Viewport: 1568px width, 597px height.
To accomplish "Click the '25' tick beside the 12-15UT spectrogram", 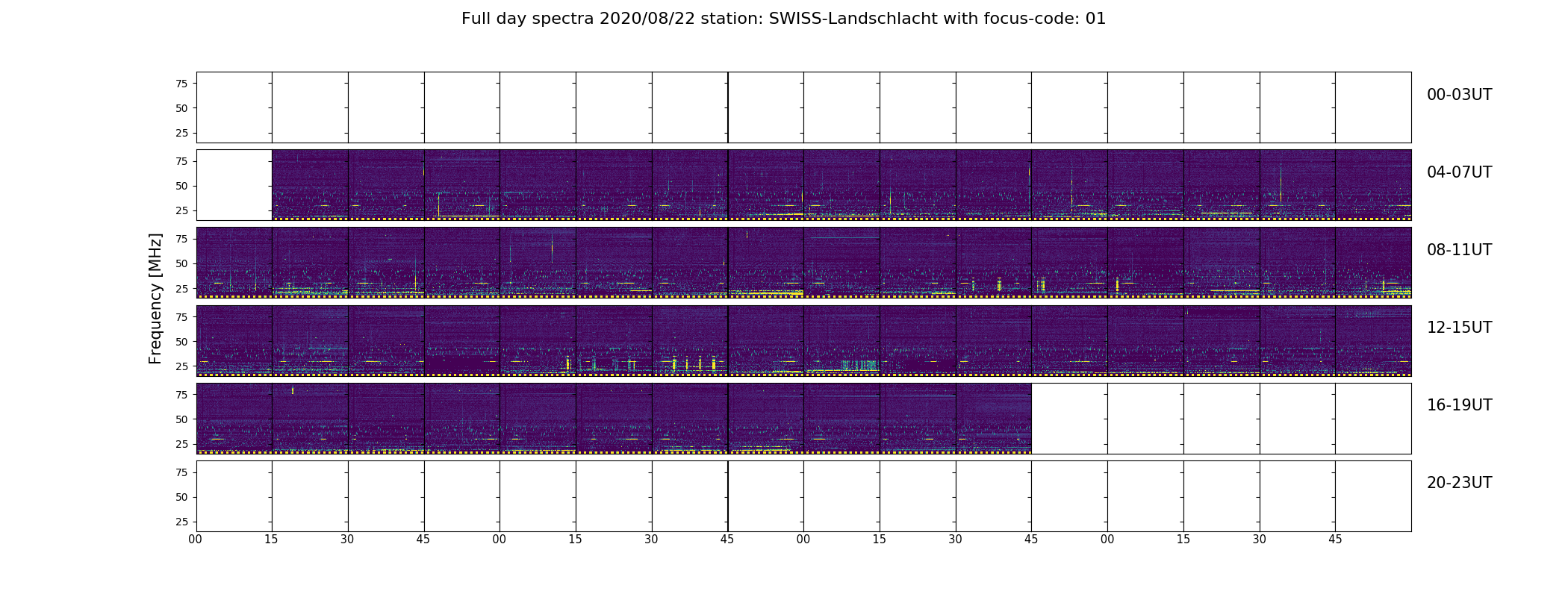I will (x=181, y=366).
